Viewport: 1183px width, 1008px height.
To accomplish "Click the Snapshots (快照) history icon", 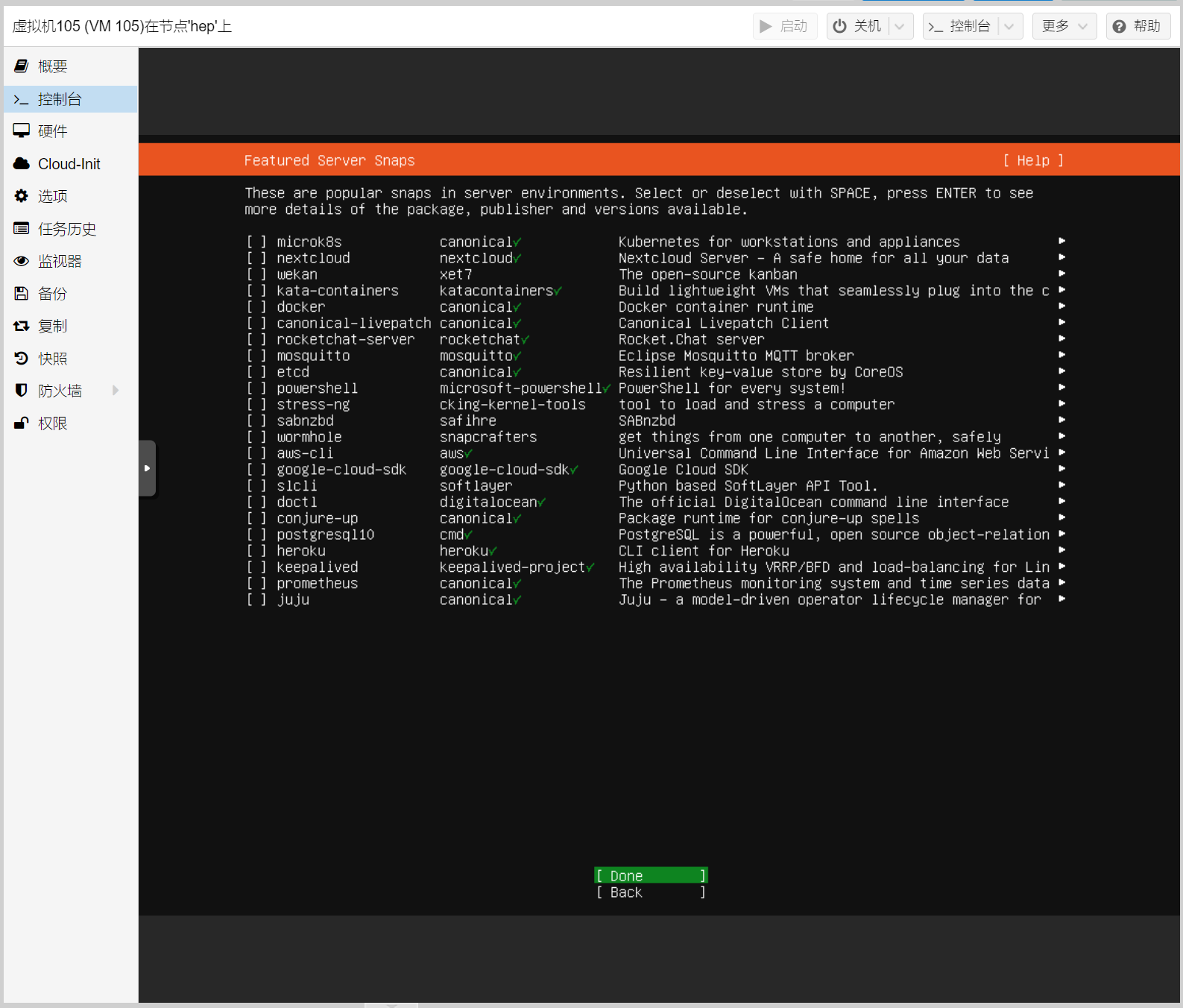I will [x=22, y=359].
